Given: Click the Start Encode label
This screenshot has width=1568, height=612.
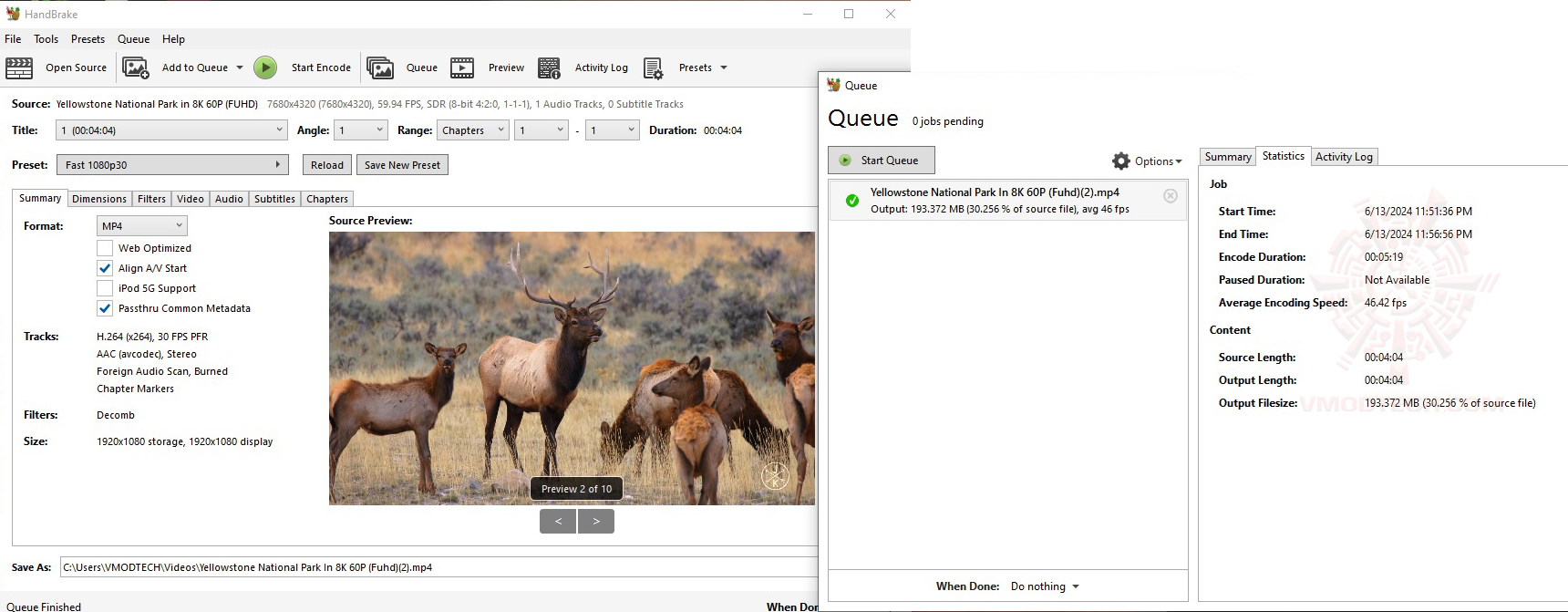Looking at the screenshot, I should tap(321, 67).
